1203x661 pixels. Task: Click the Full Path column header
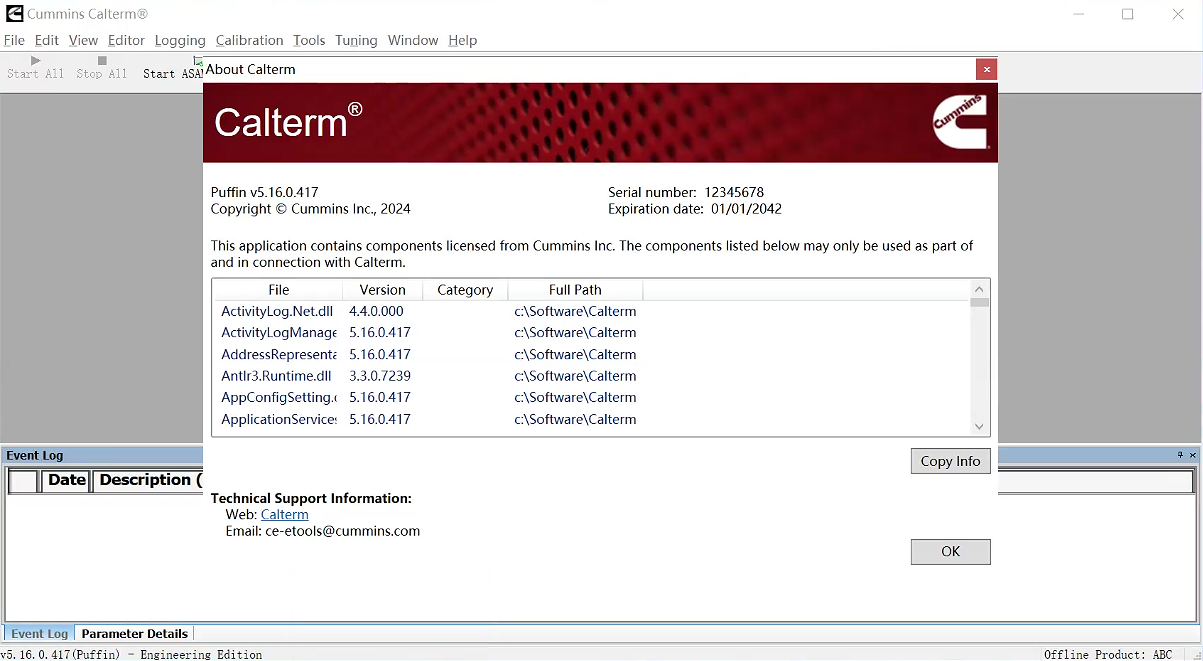[x=575, y=290]
